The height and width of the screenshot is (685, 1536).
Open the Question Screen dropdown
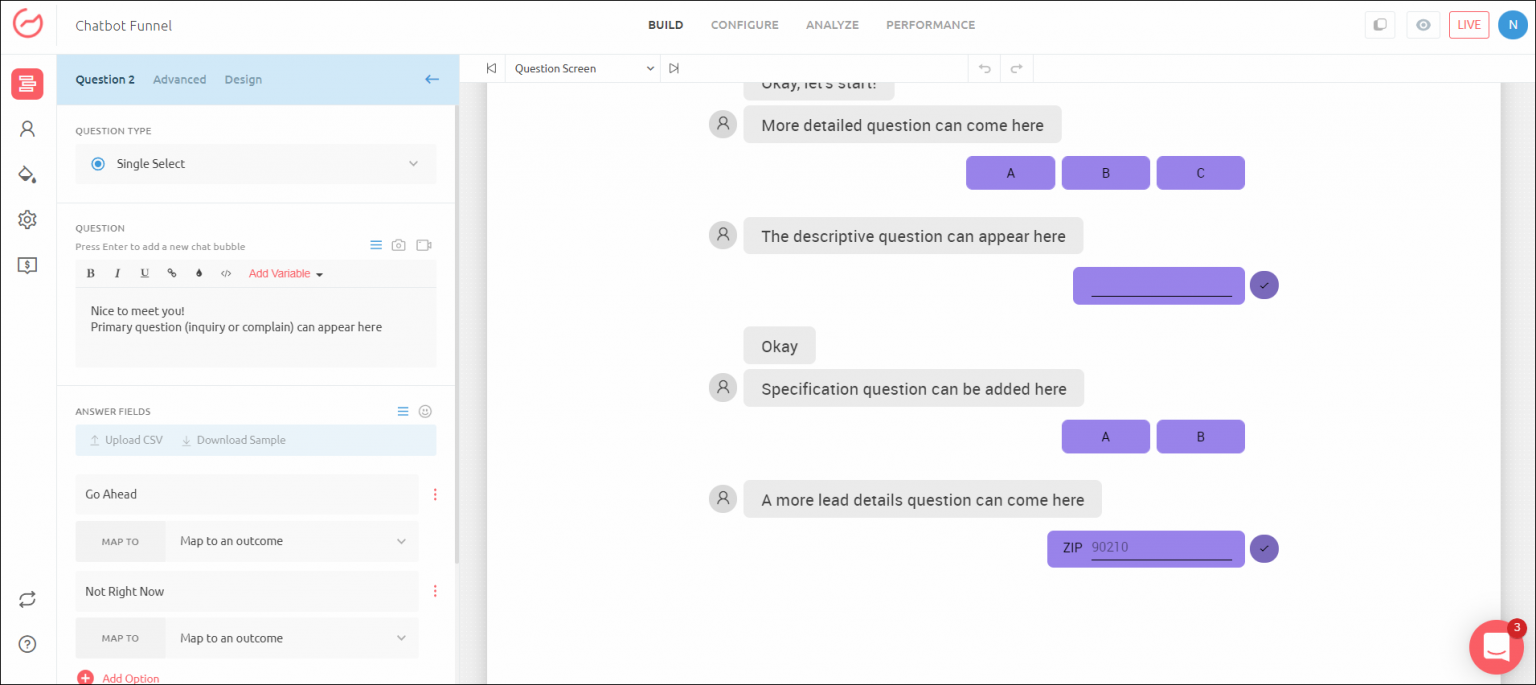pos(583,69)
